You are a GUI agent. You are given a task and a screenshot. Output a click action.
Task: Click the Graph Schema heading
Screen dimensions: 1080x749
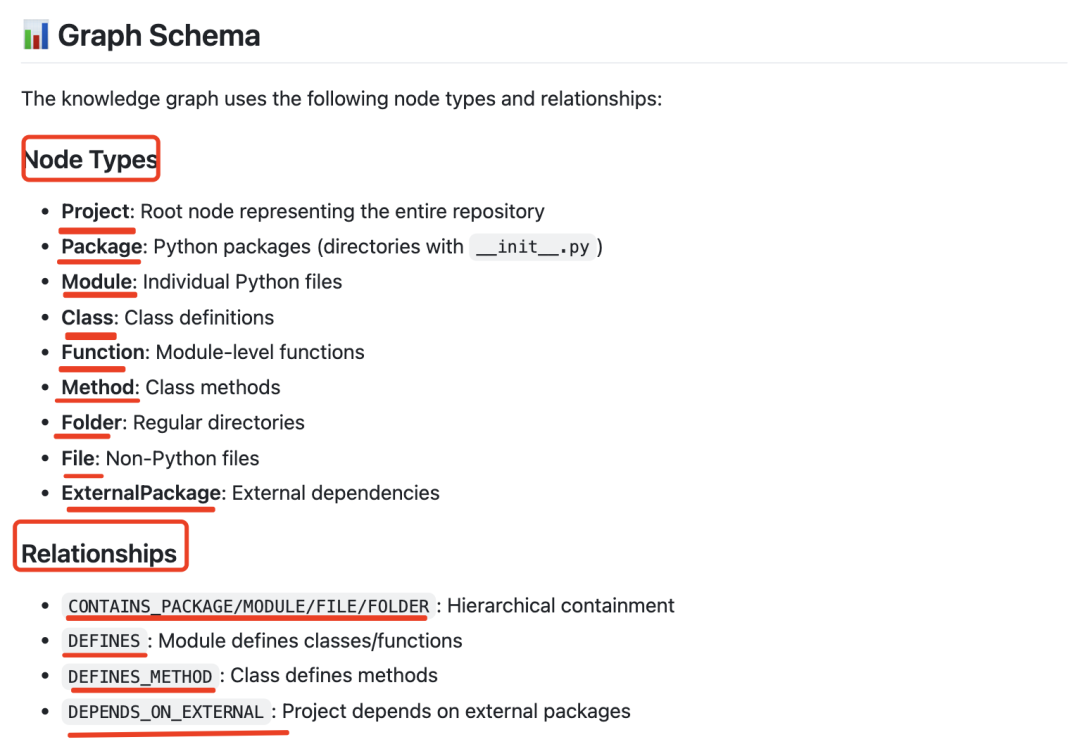[x=158, y=36]
